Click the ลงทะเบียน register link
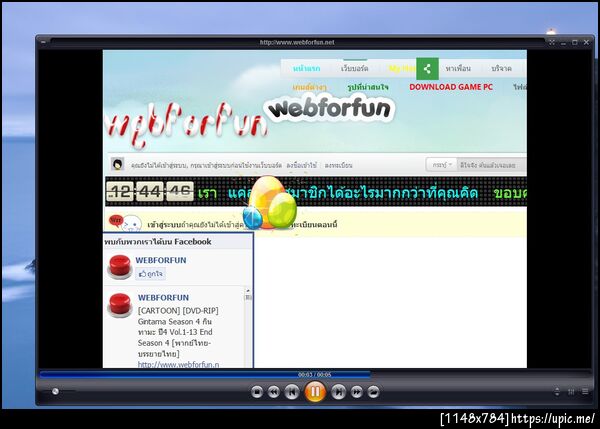The image size is (600, 429). (339, 165)
